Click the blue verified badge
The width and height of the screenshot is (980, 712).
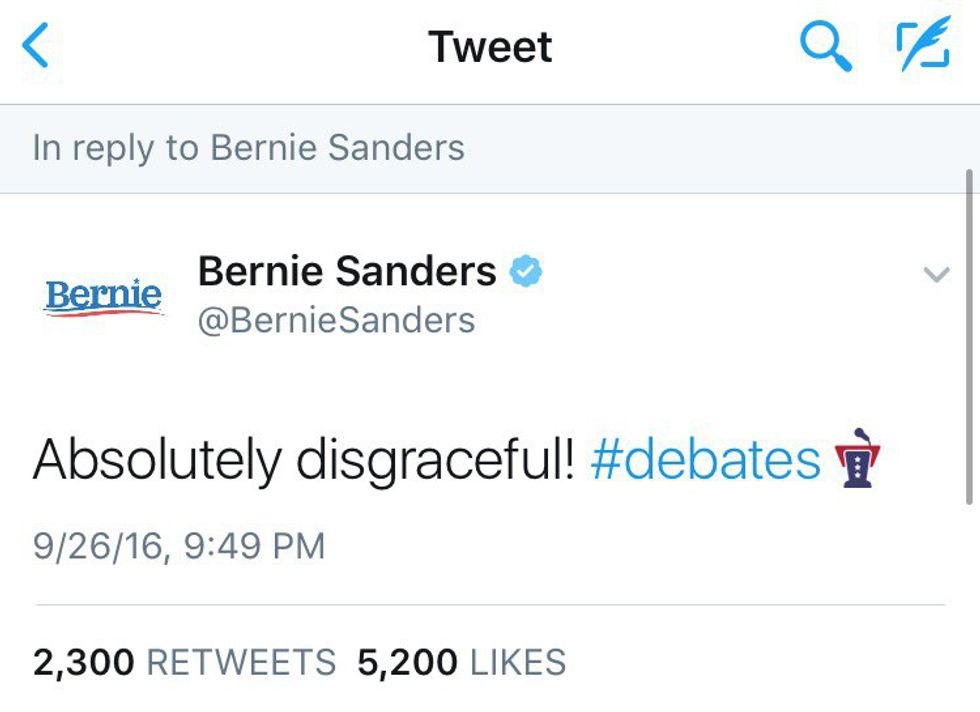(526, 272)
